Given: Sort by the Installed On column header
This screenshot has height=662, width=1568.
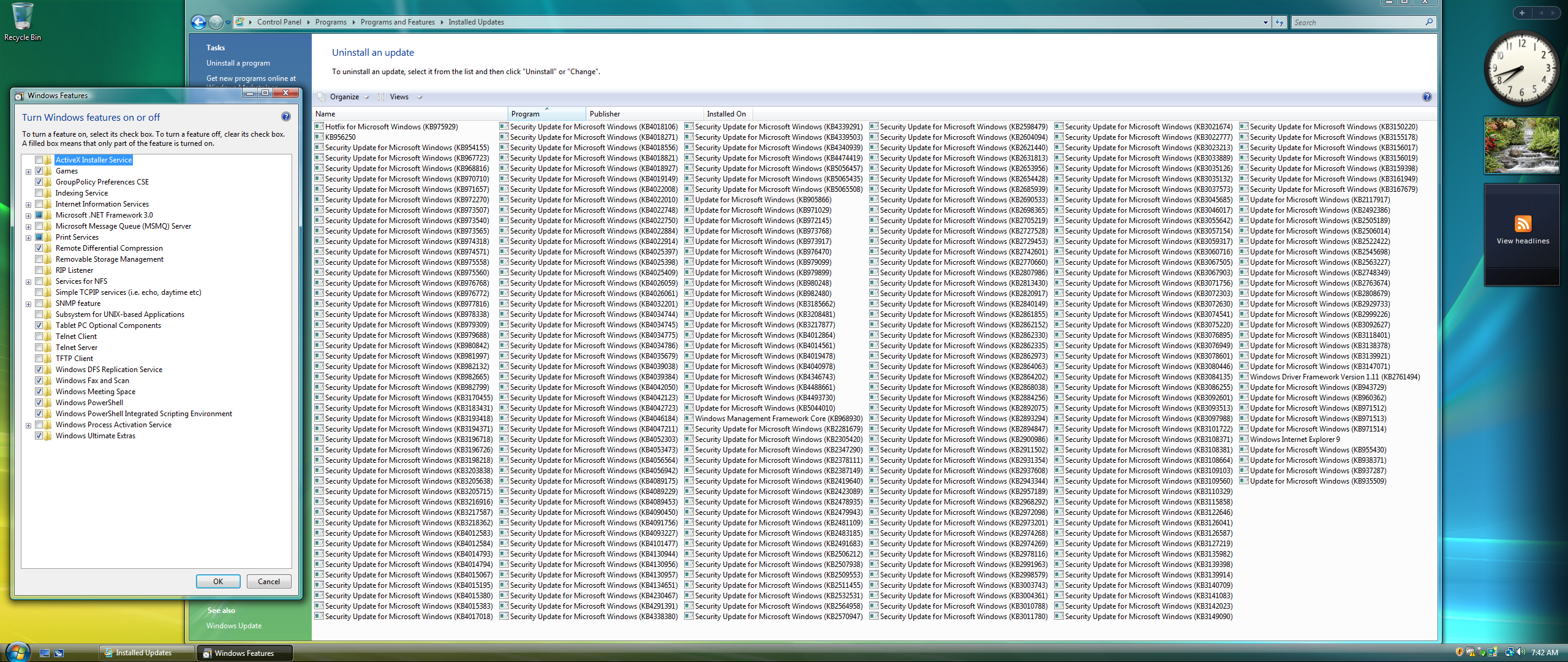Looking at the screenshot, I should [728, 114].
